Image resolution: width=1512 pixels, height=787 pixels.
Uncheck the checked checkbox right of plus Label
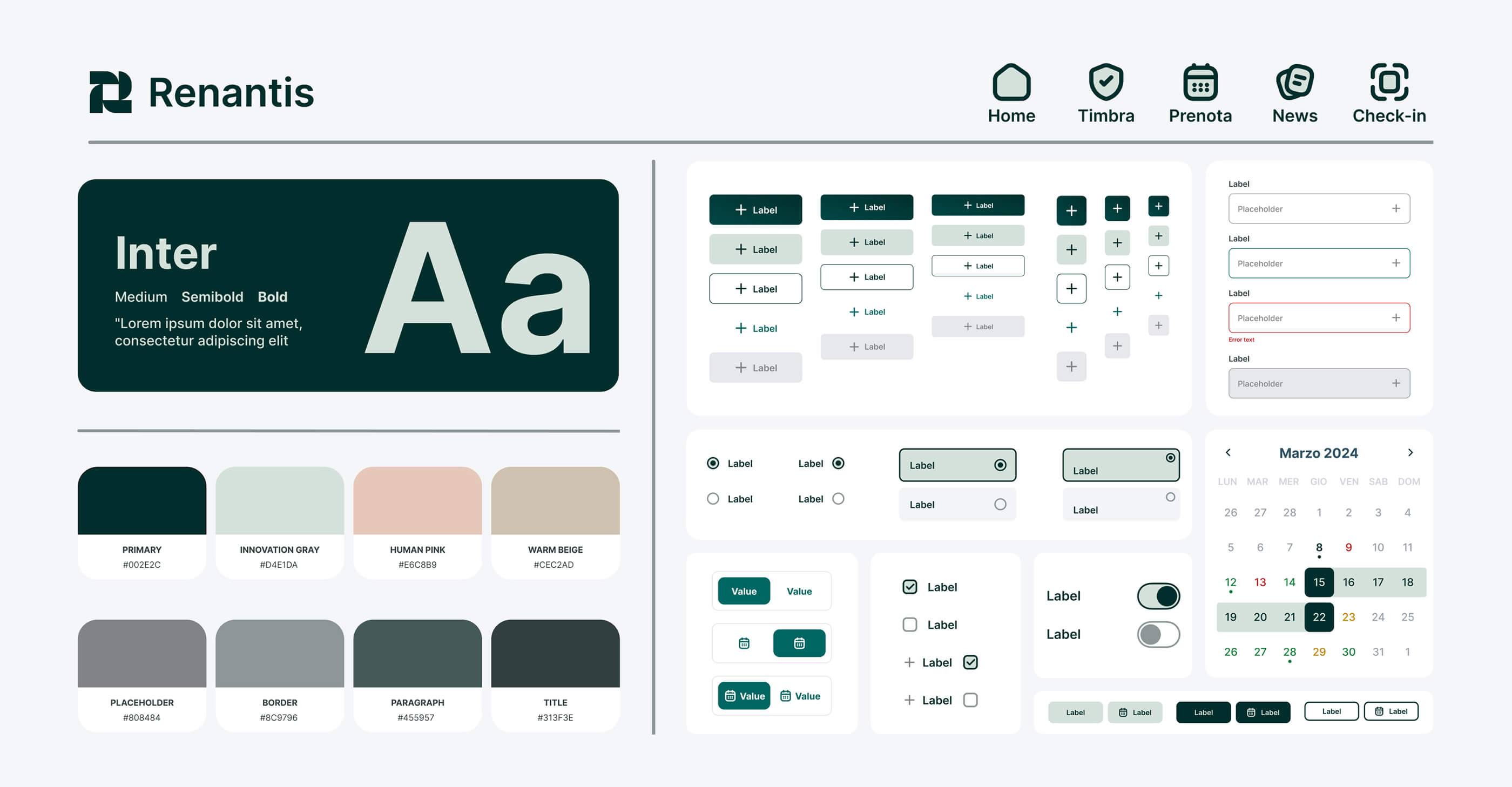pyautogui.click(x=970, y=662)
